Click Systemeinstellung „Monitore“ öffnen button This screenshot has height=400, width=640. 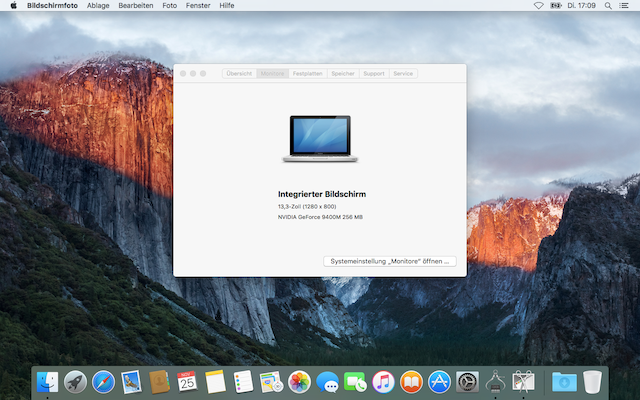[x=390, y=261]
